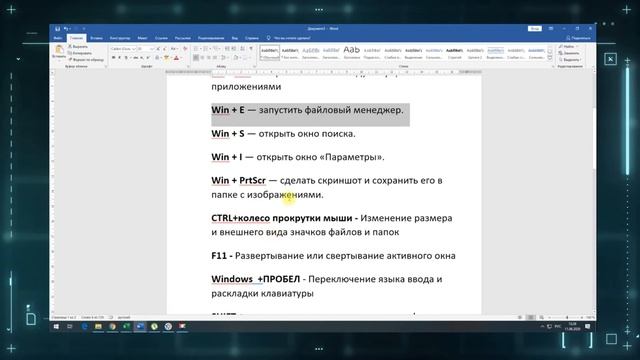Align paragraph text to the right
This screenshot has width=640, height=360.
coord(209,58)
